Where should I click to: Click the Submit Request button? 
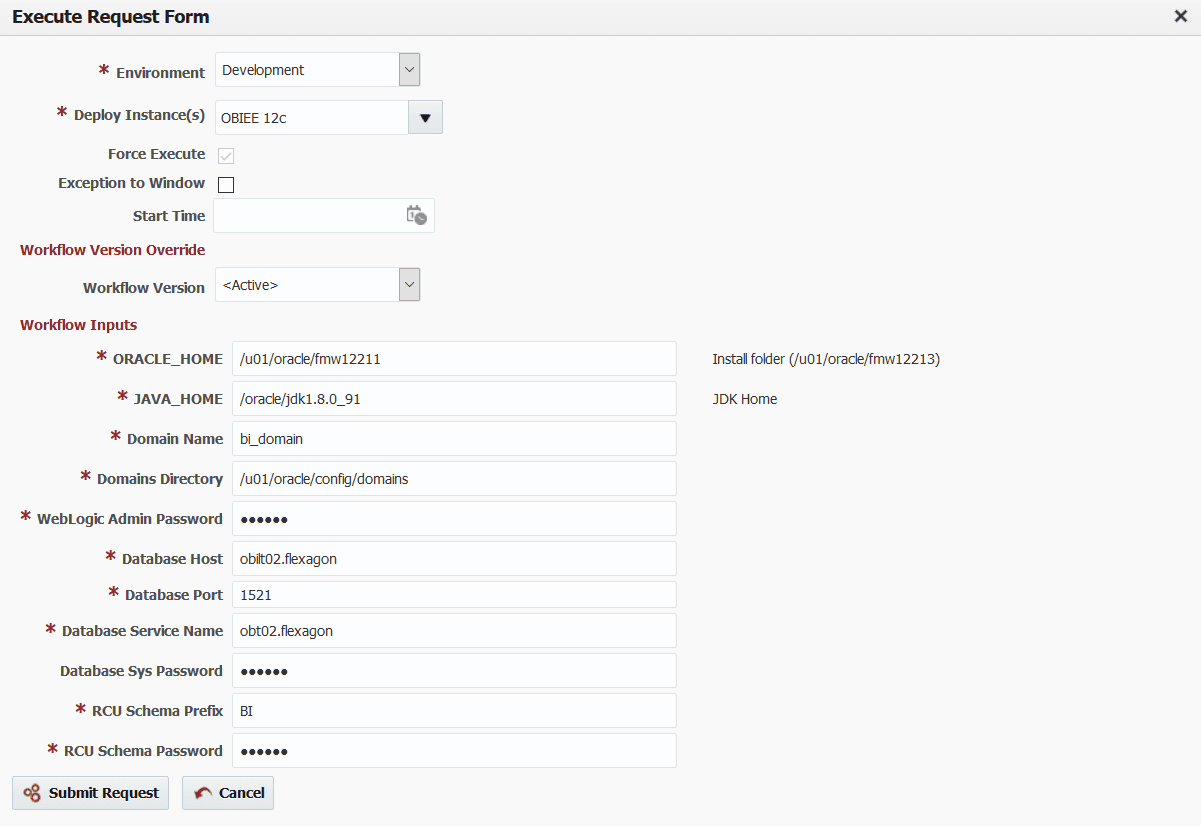90,793
